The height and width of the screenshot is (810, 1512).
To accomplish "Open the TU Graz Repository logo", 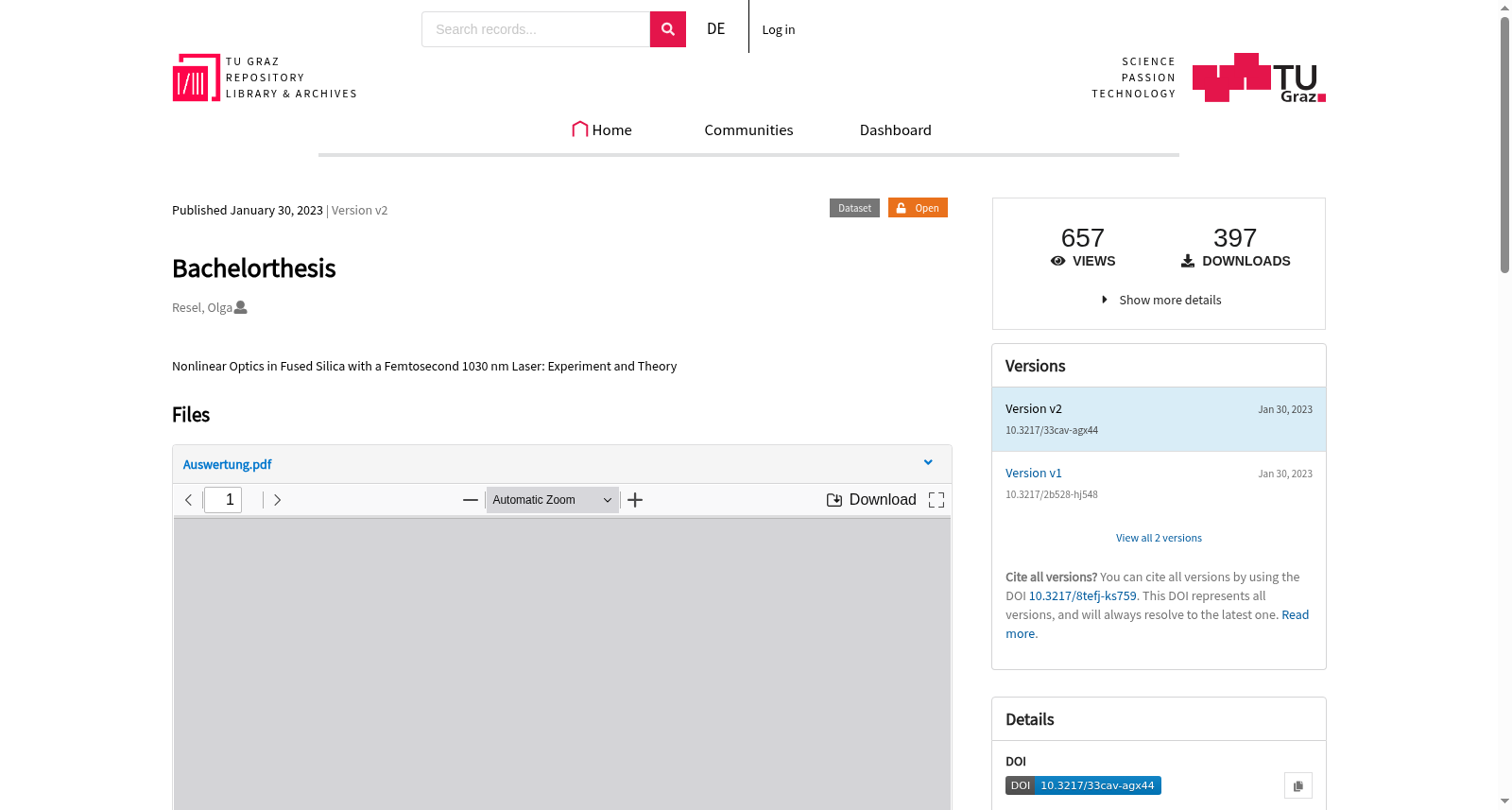I will point(265,78).
